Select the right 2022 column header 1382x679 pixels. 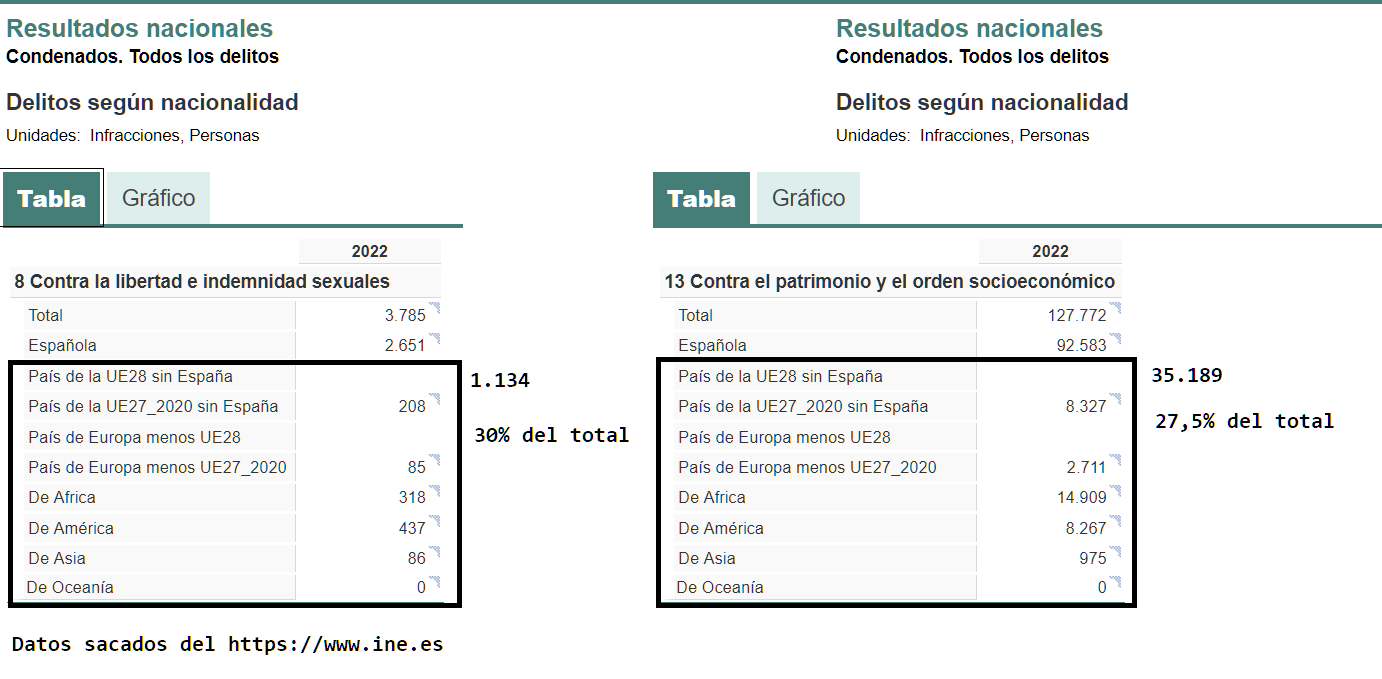[x=1050, y=251]
